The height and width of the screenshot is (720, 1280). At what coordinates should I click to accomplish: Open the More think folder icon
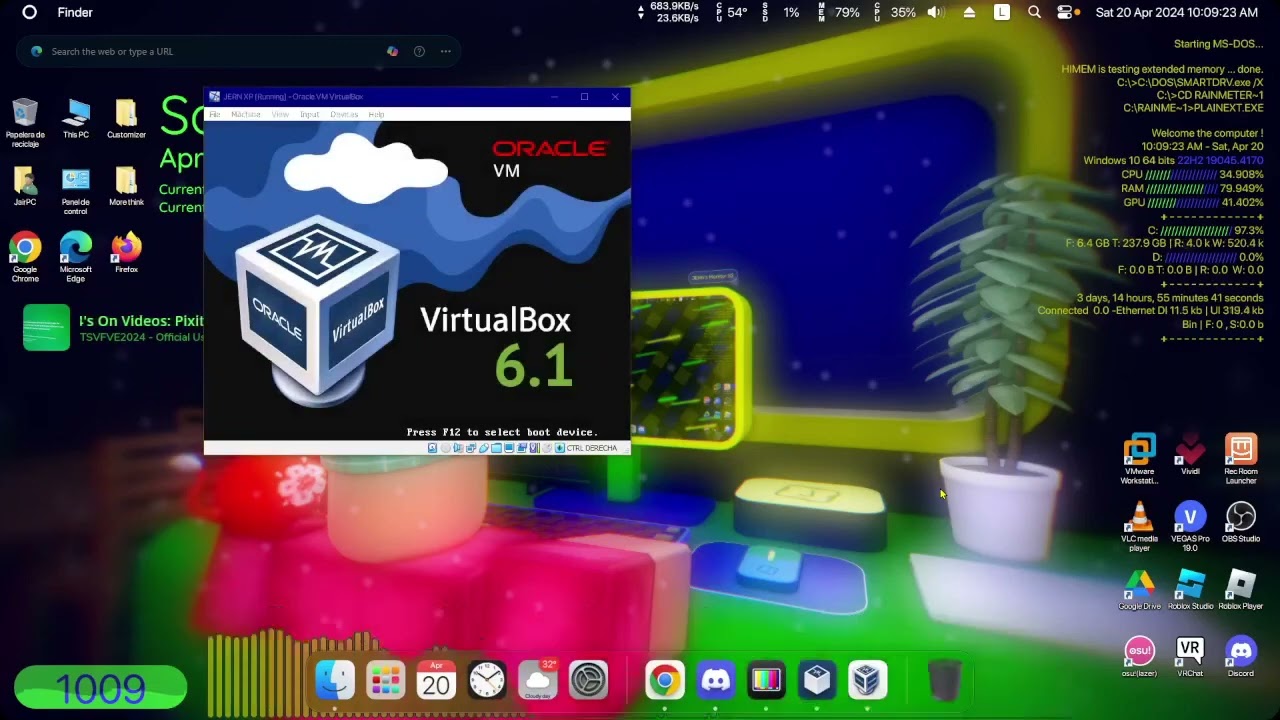[126, 186]
